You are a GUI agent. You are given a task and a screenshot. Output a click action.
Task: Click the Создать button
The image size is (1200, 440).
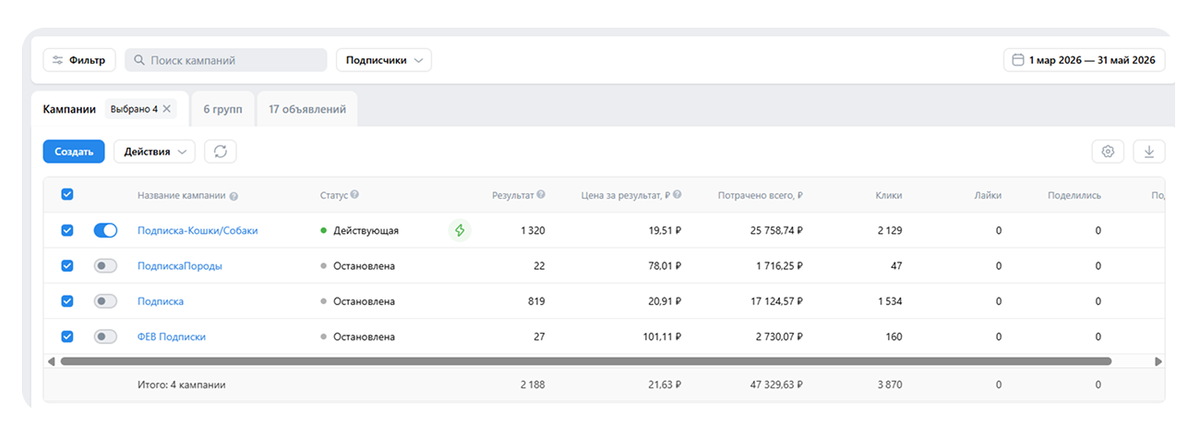(x=74, y=151)
